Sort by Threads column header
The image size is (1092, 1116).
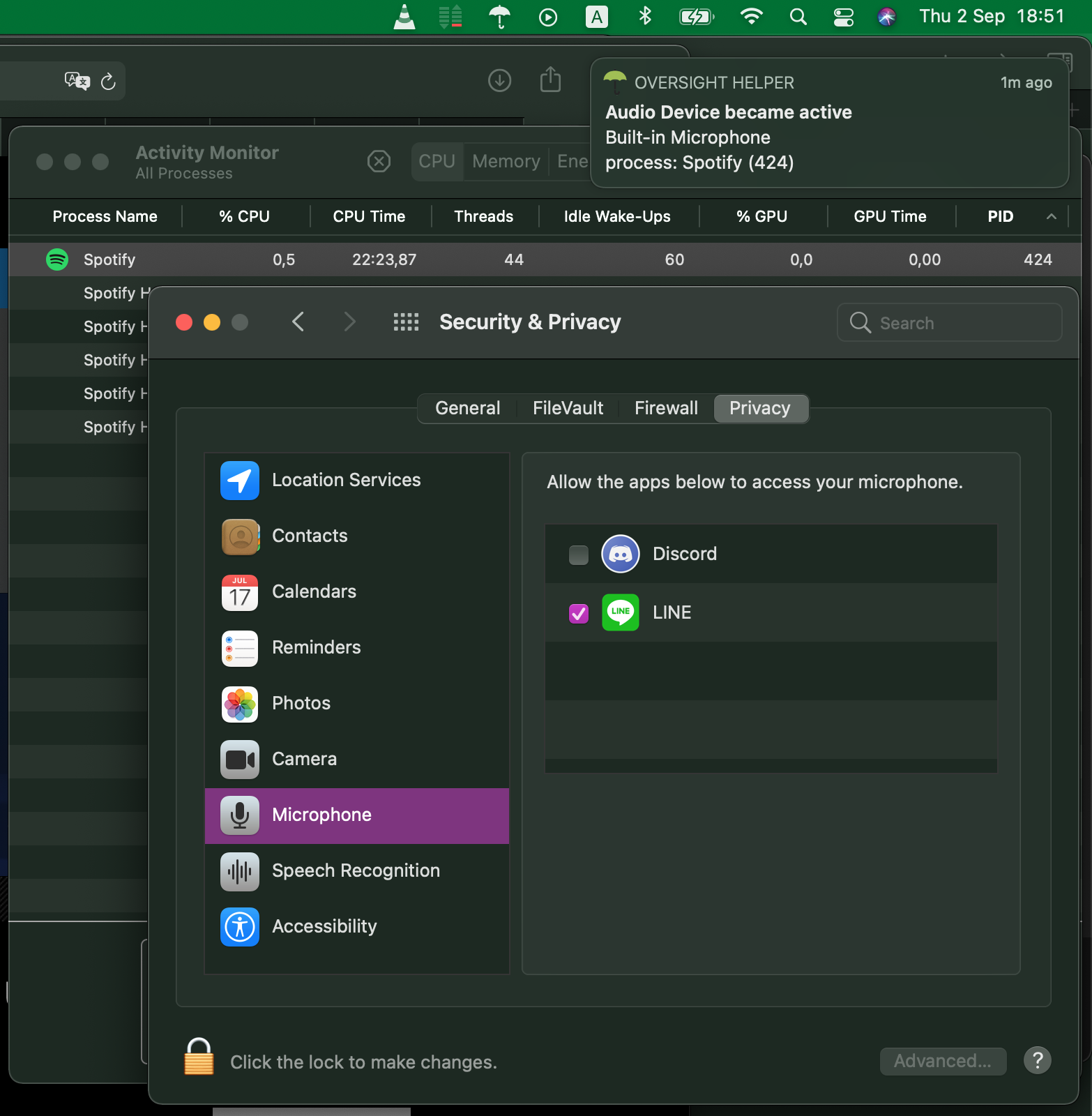[484, 216]
